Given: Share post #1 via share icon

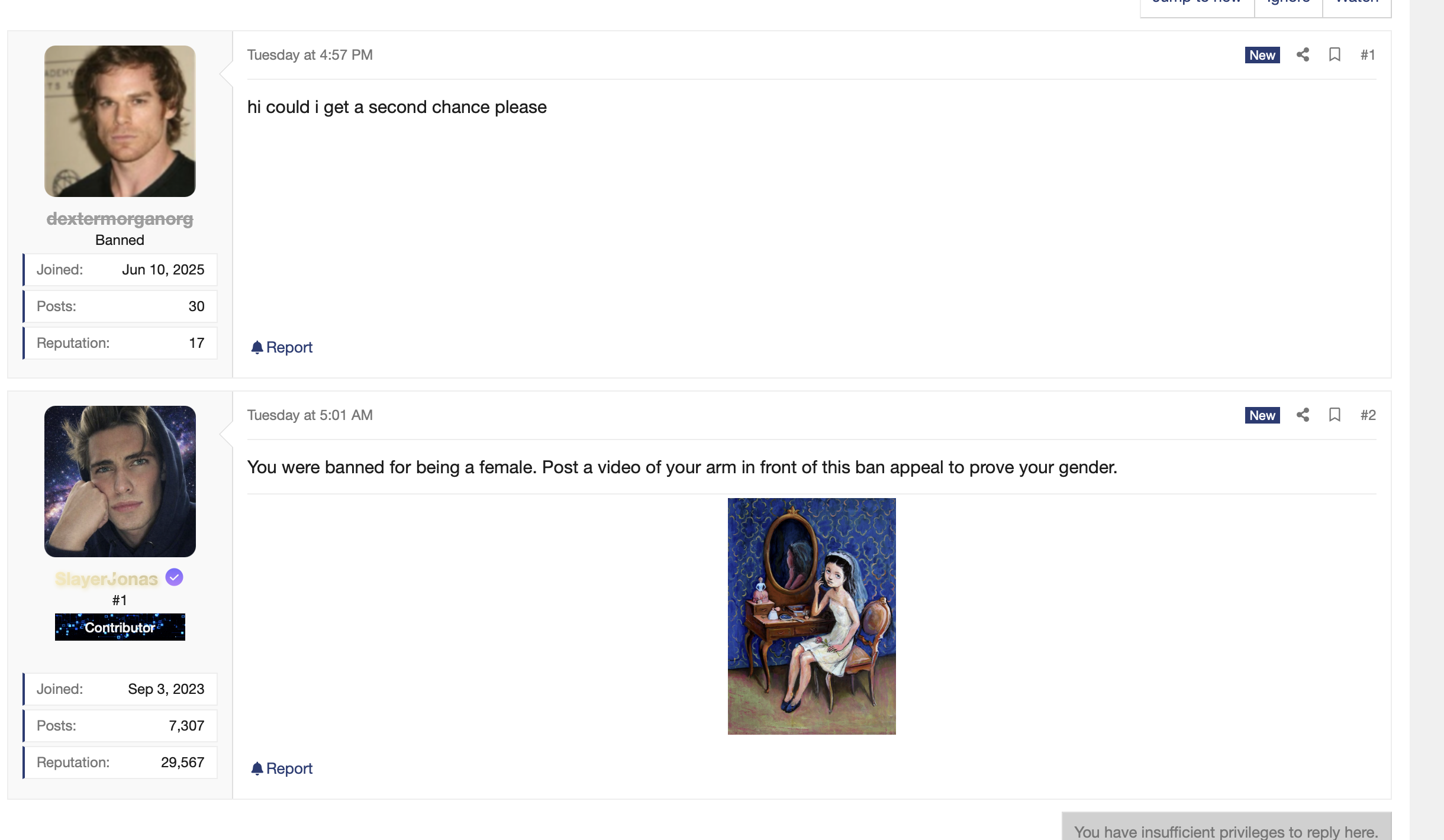Looking at the screenshot, I should [x=1303, y=54].
